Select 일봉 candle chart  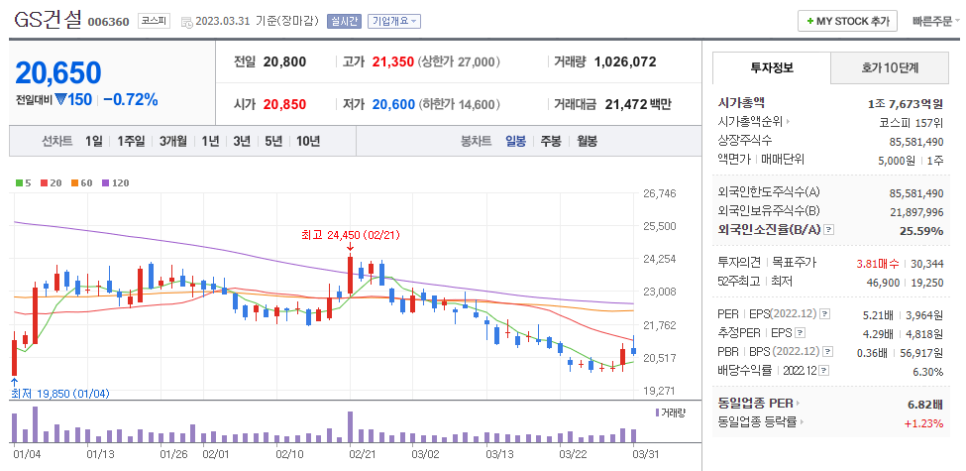click(x=515, y=141)
